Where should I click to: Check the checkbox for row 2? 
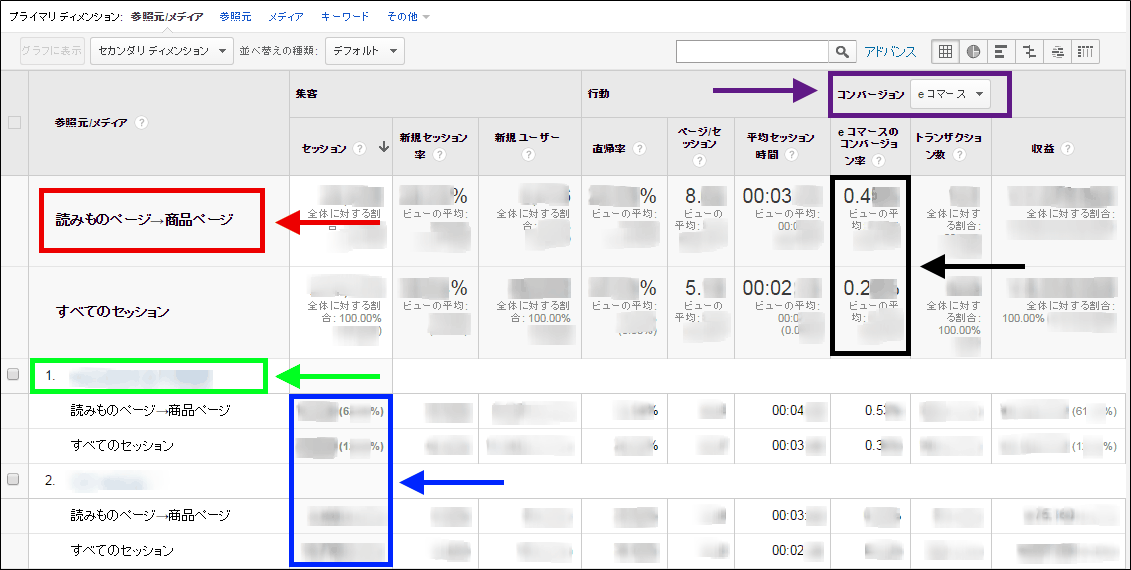pos(14,480)
